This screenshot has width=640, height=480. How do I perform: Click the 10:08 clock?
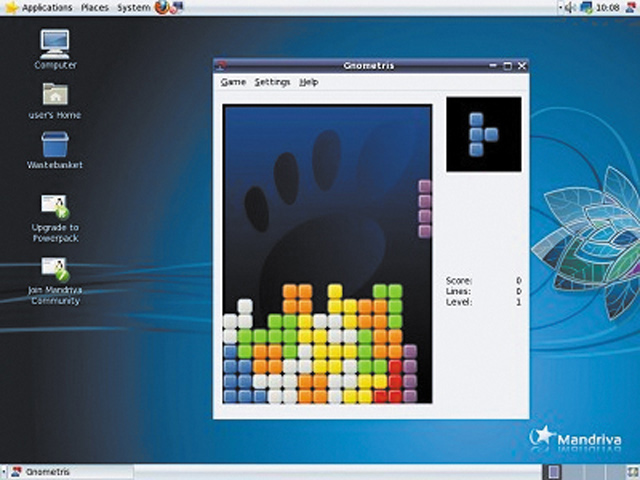point(607,7)
